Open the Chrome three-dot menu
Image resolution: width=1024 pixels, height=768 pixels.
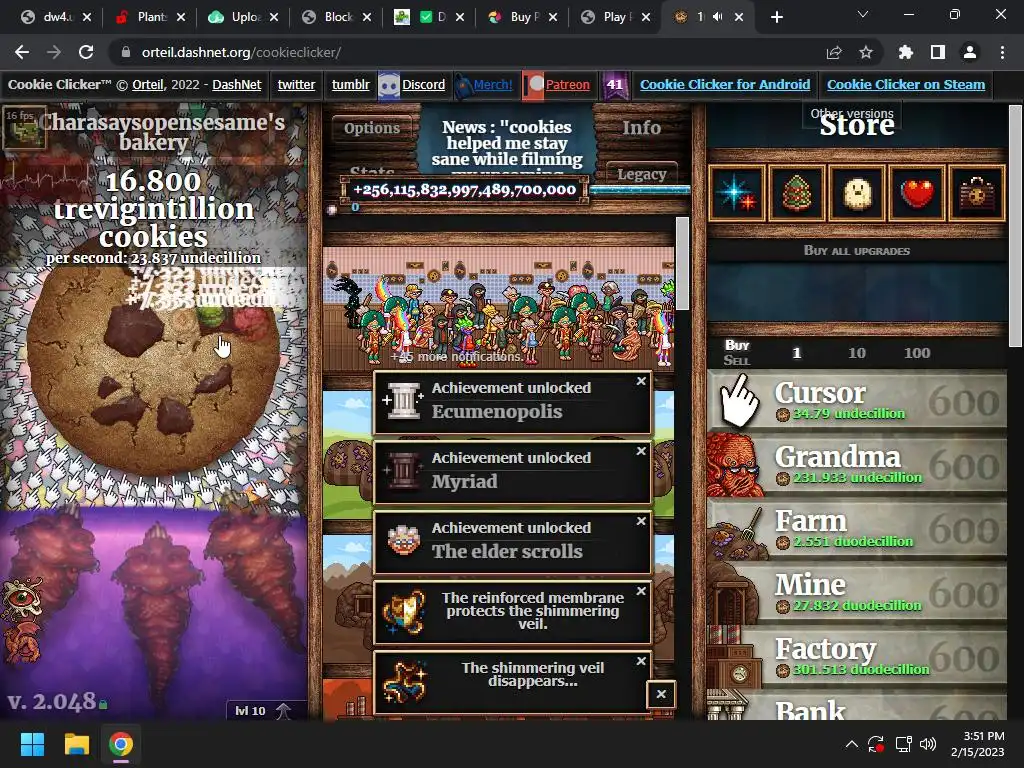[1002, 52]
